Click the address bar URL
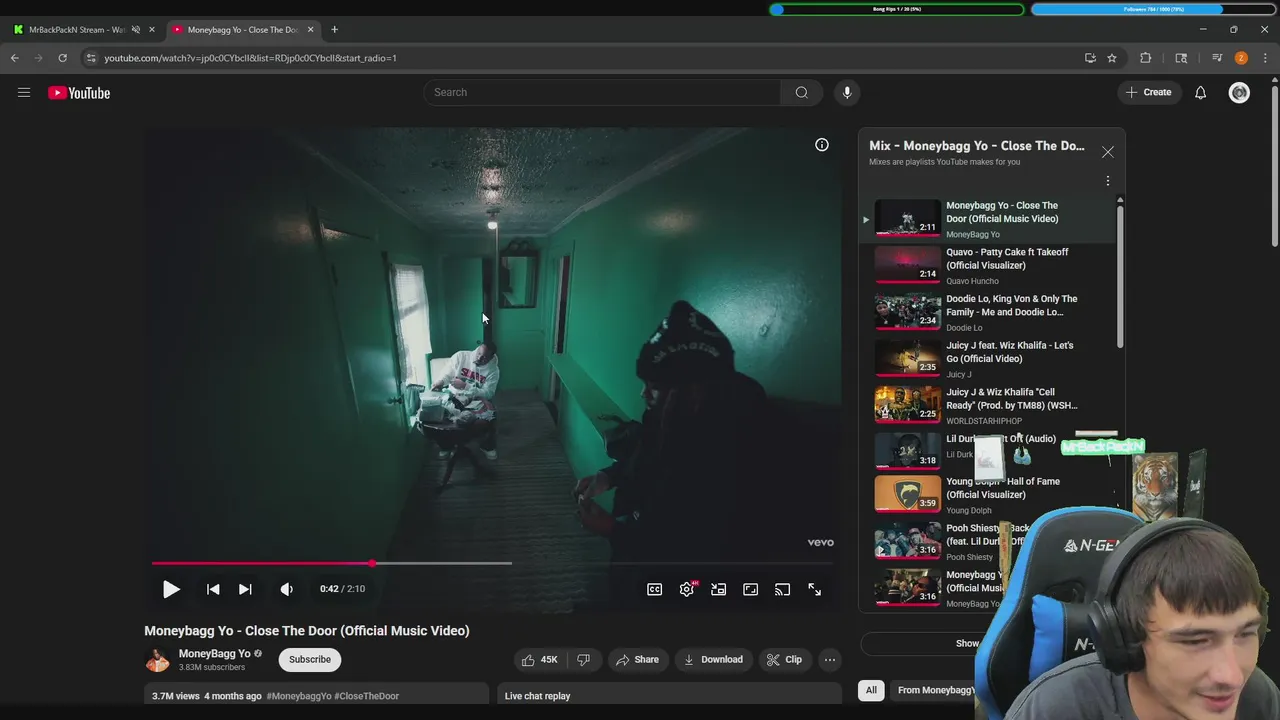Image resolution: width=1280 pixels, height=720 pixels. pyautogui.click(x=250, y=58)
